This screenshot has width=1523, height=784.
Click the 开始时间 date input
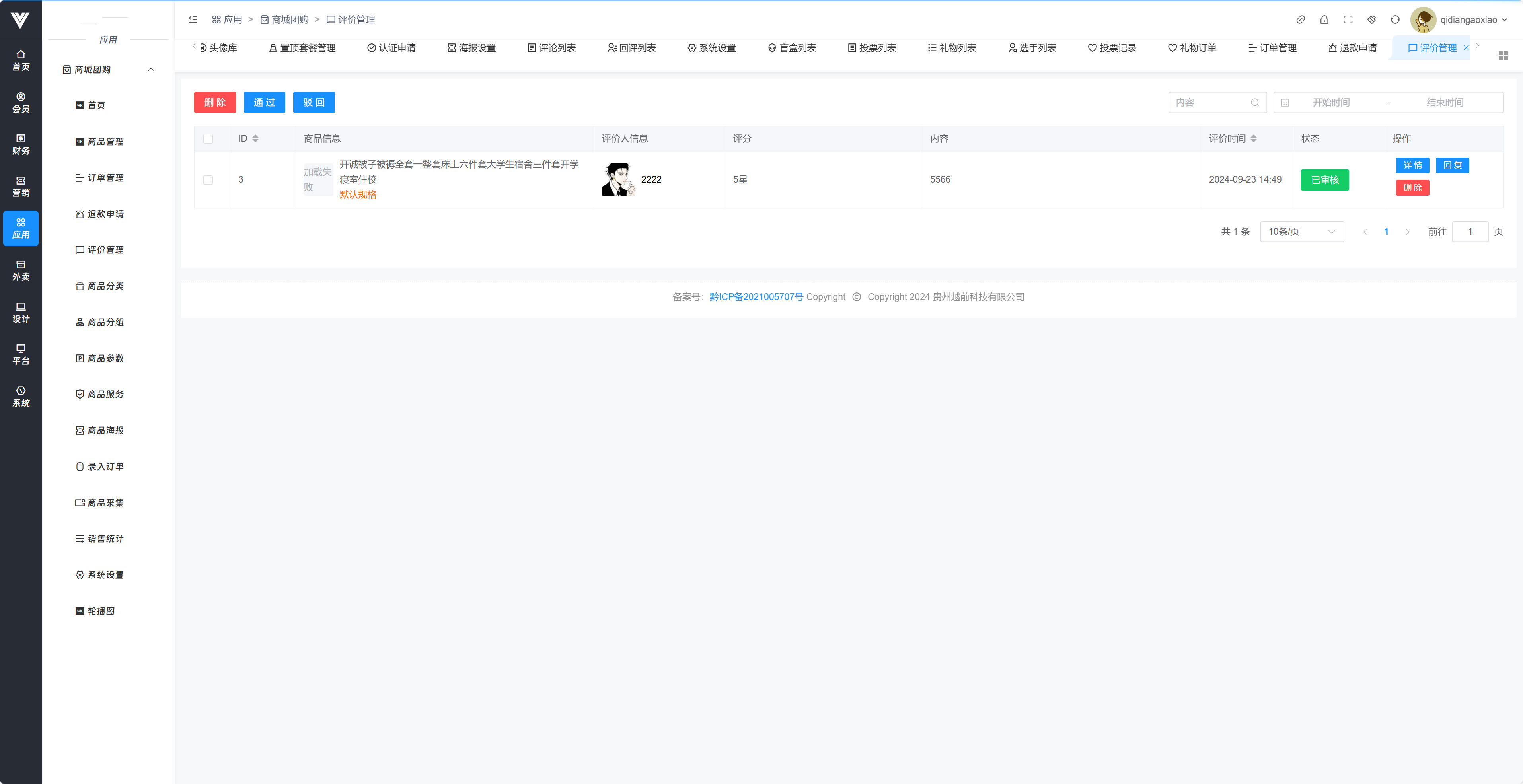(x=1331, y=102)
